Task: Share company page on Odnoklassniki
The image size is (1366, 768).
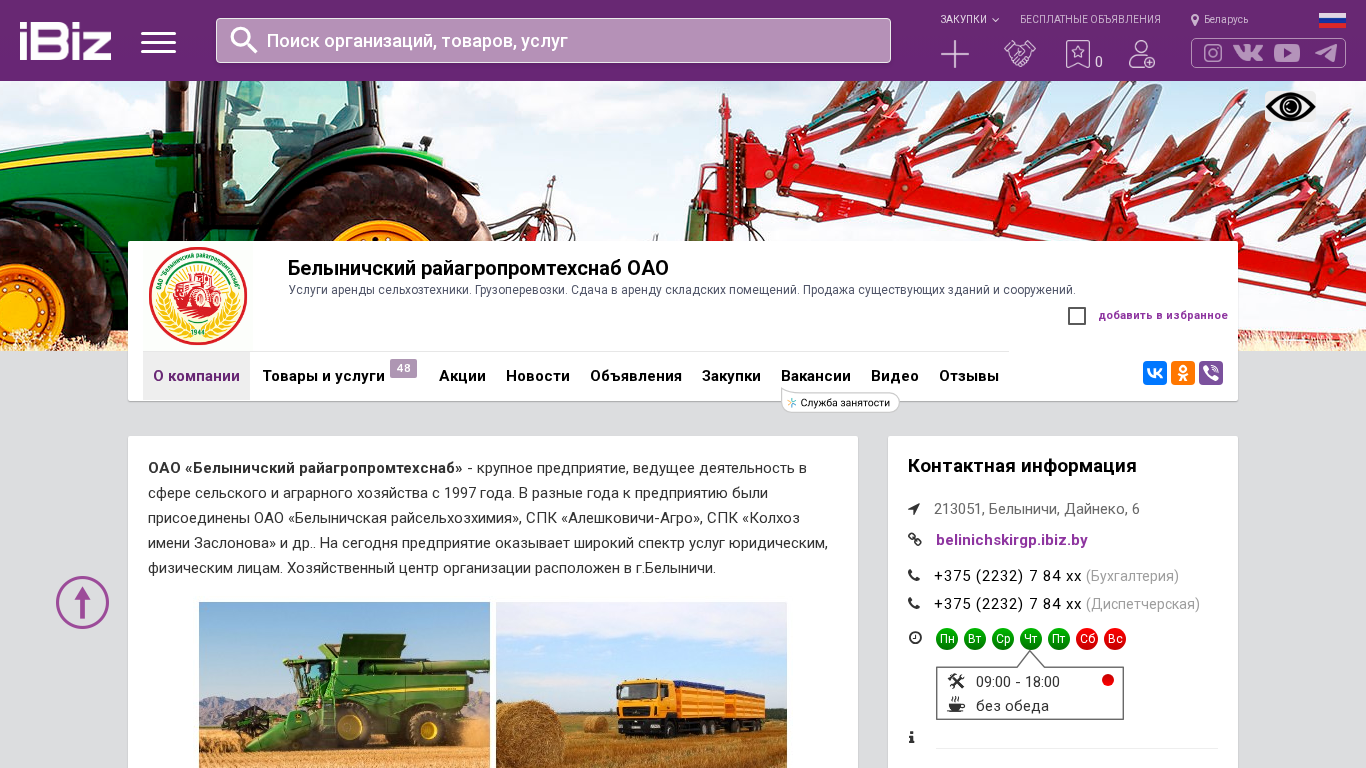Action: (1183, 373)
